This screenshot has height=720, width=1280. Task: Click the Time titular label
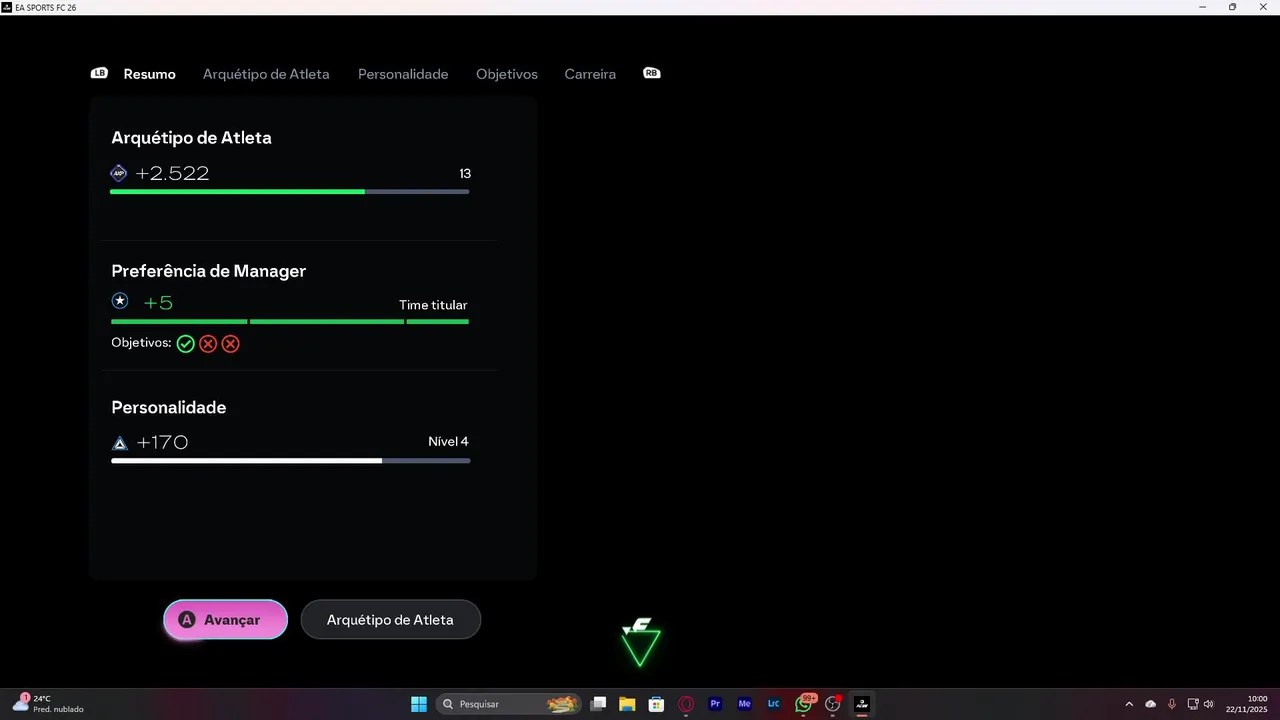click(433, 305)
